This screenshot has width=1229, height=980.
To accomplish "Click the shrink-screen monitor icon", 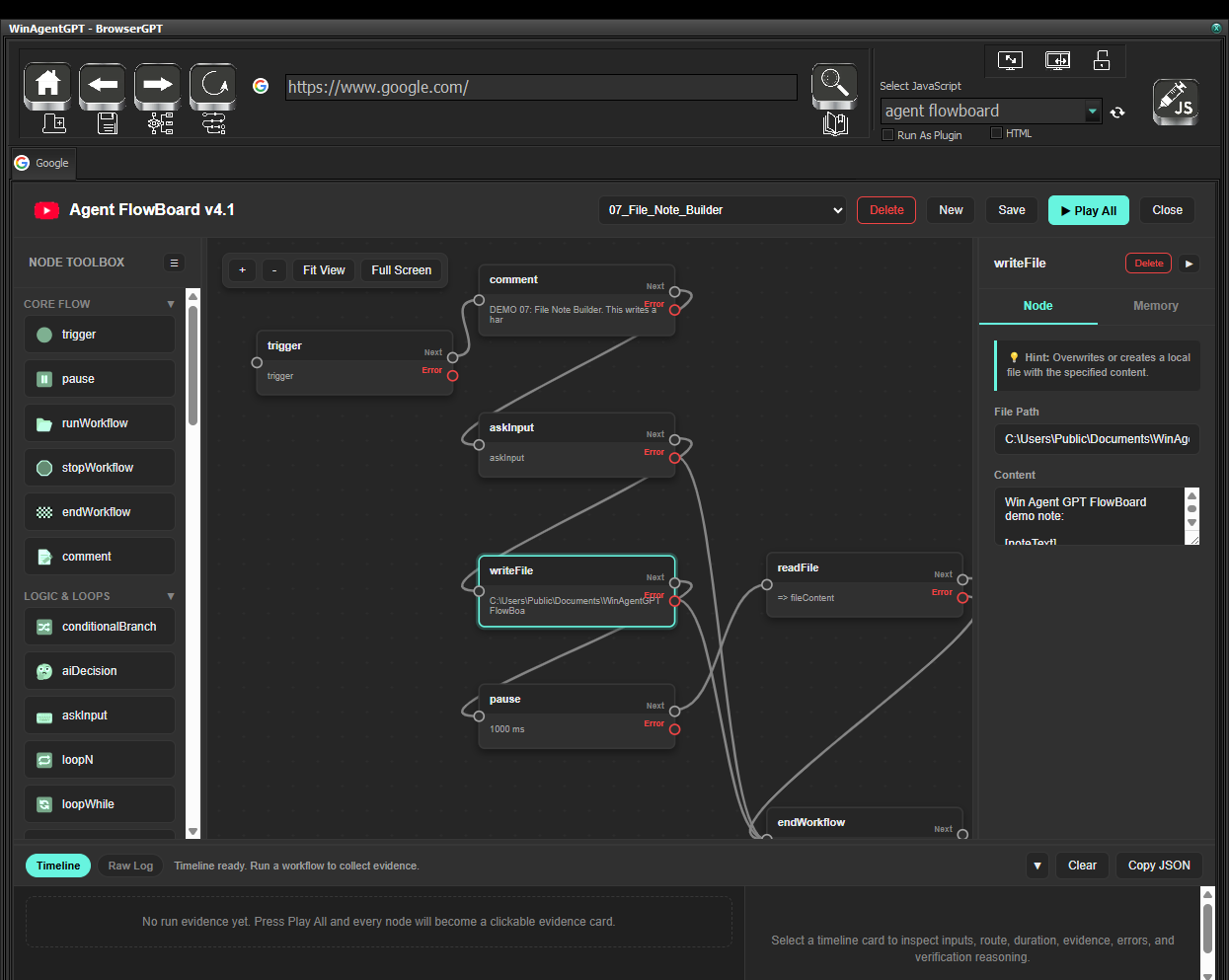I will 1010,61.
